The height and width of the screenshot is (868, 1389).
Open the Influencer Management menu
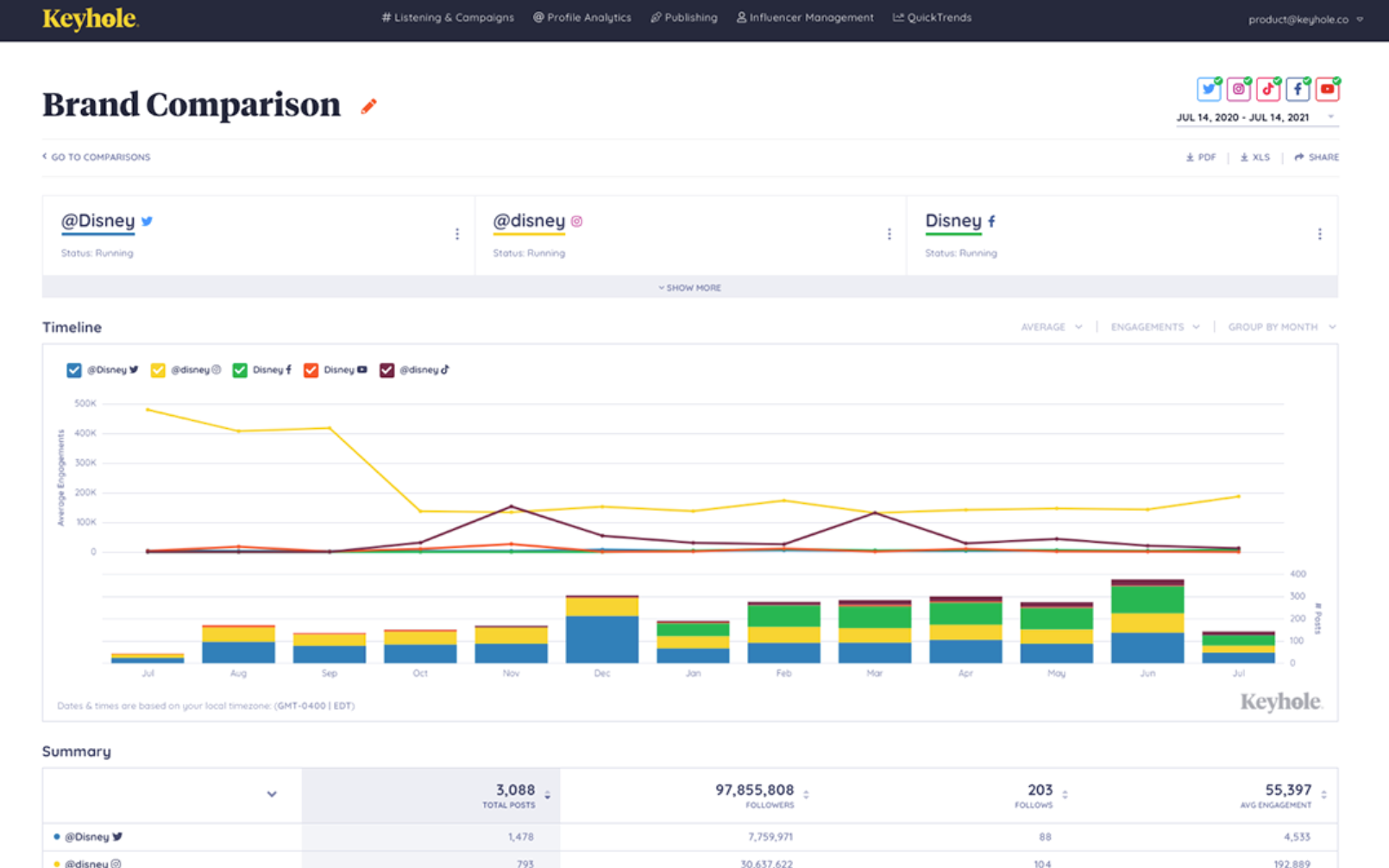[805, 17]
